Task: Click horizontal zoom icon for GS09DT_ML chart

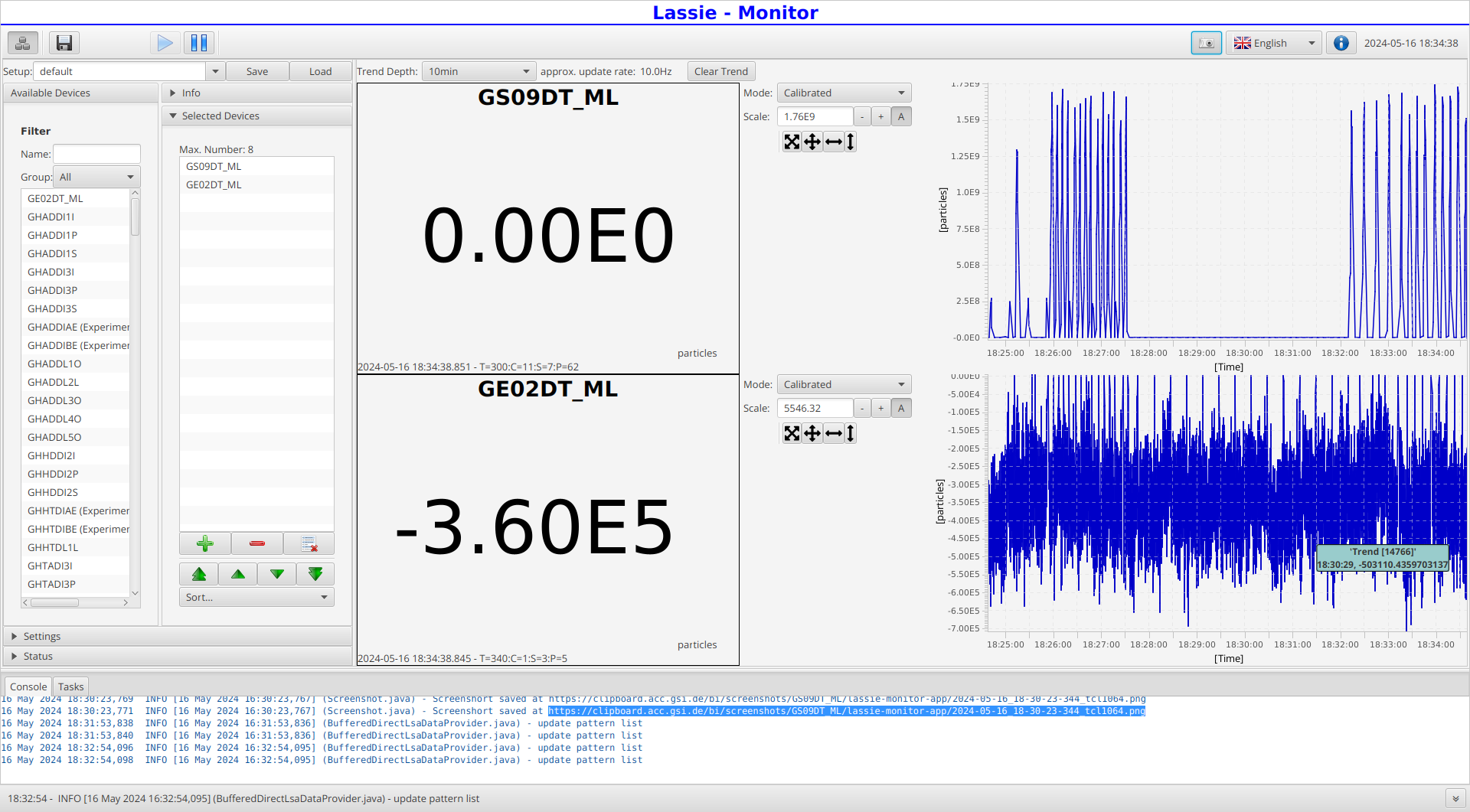Action: tap(834, 142)
